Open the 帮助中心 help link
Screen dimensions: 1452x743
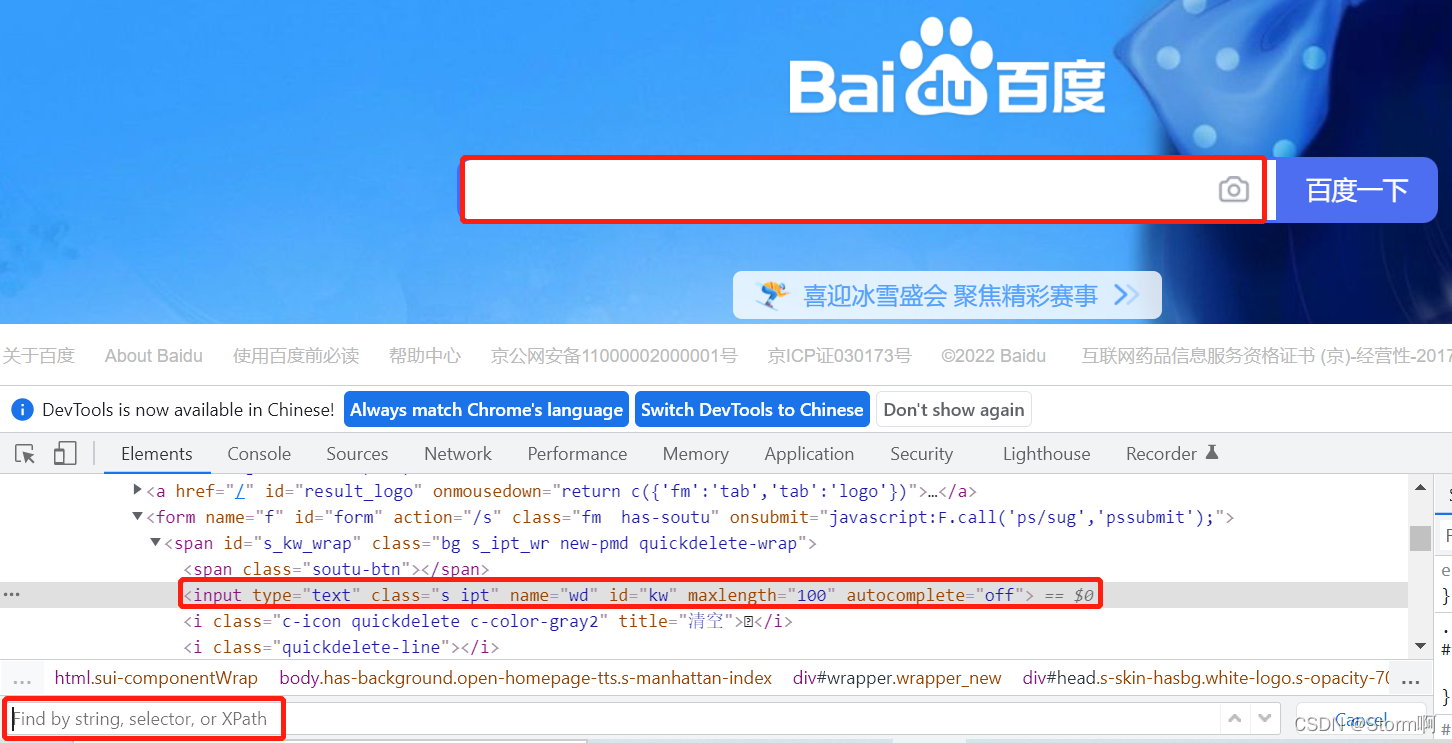(x=425, y=356)
